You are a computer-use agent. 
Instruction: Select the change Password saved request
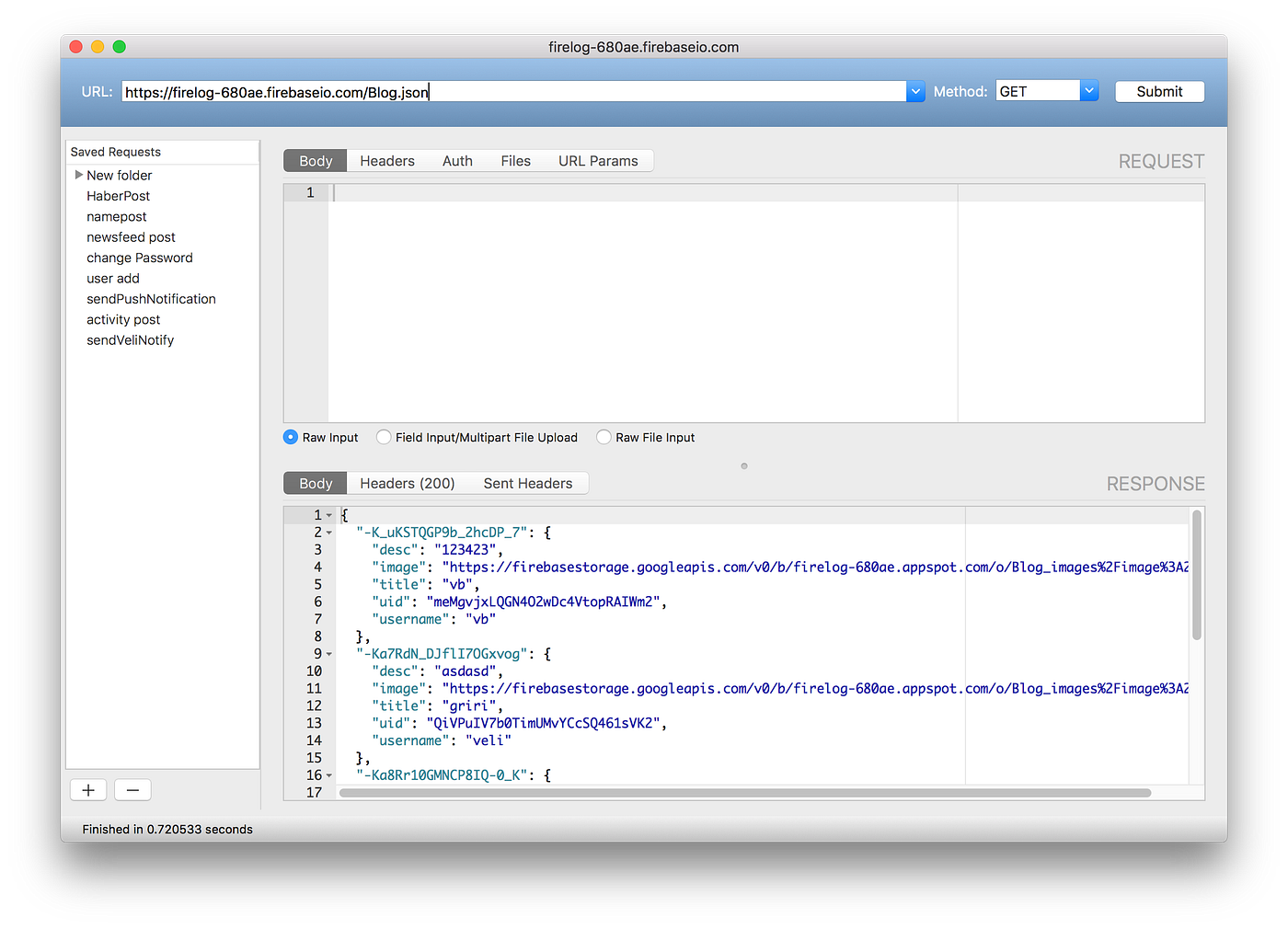(x=140, y=258)
